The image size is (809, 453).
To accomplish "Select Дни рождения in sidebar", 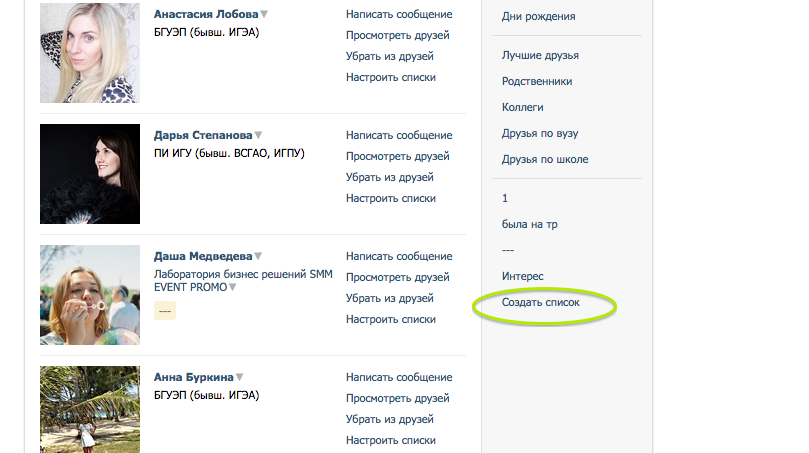I will (539, 17).
